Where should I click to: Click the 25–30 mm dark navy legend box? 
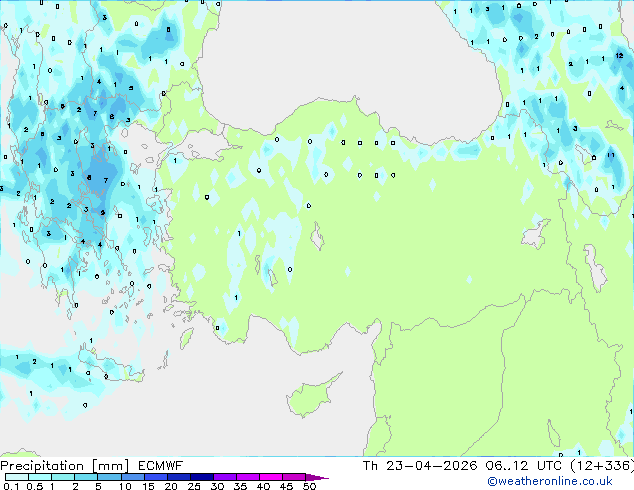tap(201, 477)
